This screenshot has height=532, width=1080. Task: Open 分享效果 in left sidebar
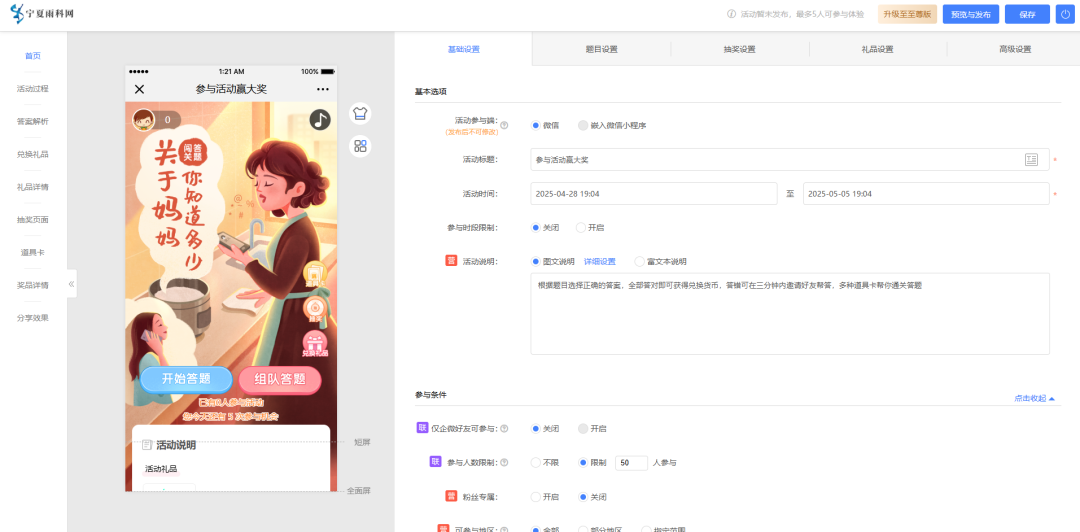33,318
